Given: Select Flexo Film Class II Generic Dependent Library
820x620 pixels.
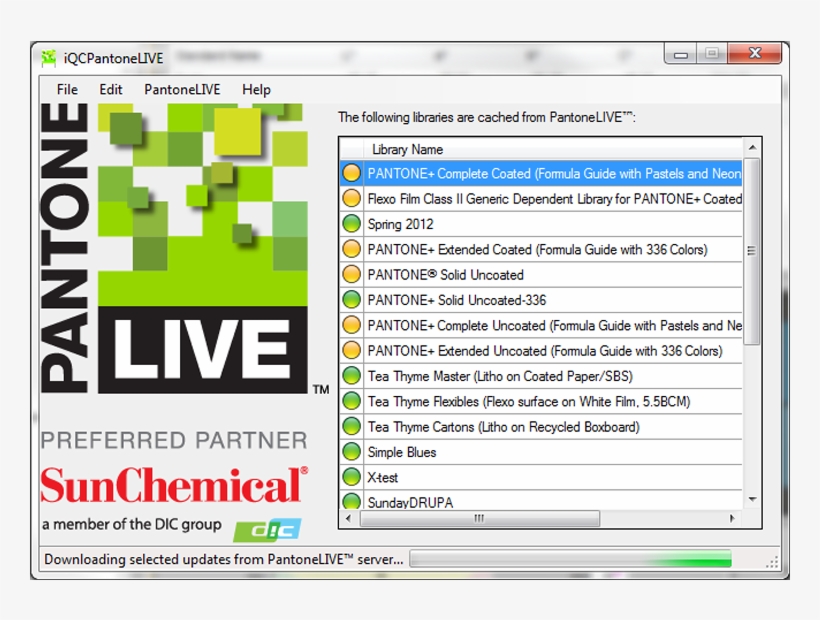Looking at the screenshot, I should tap(541, 199).
